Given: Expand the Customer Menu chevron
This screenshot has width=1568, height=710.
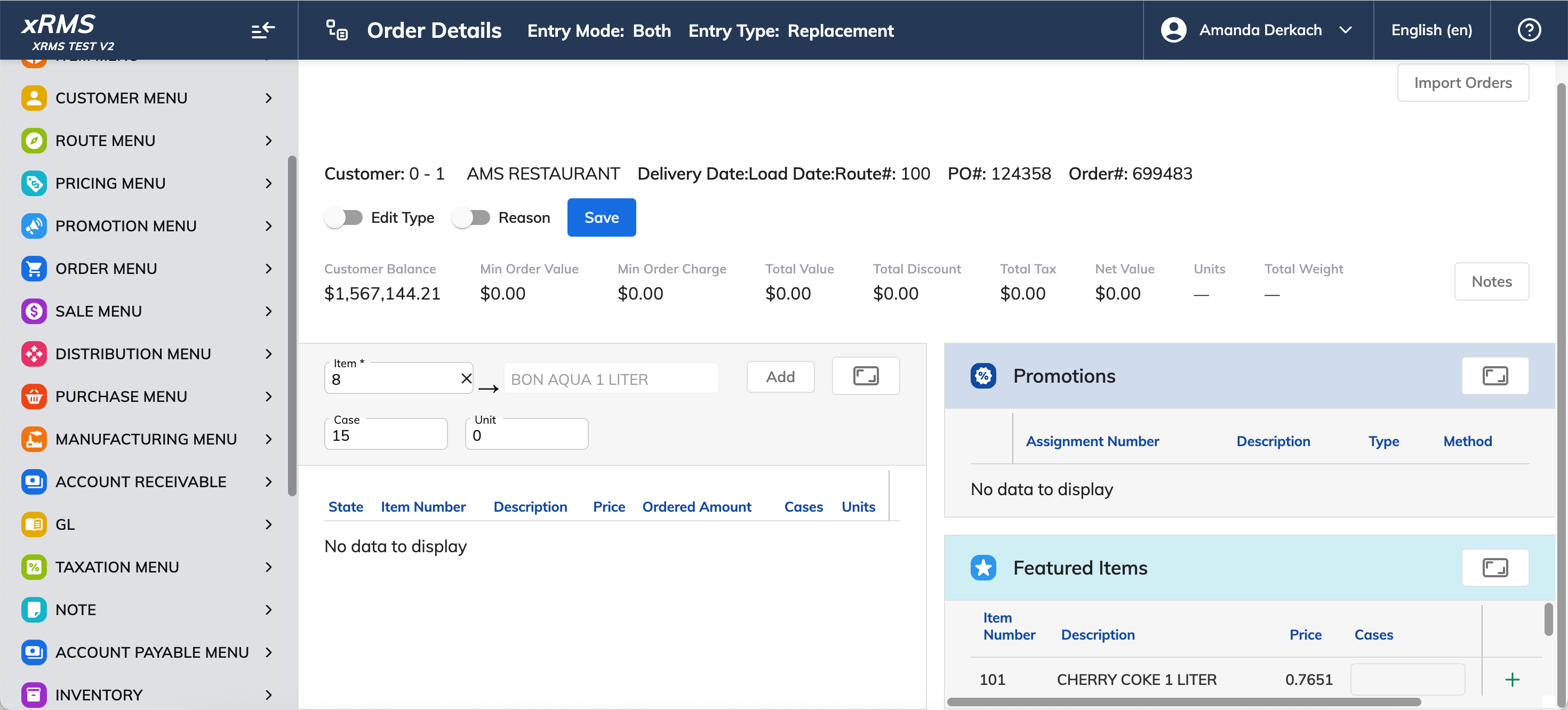Looking at the screenshot, I should 268,98.
